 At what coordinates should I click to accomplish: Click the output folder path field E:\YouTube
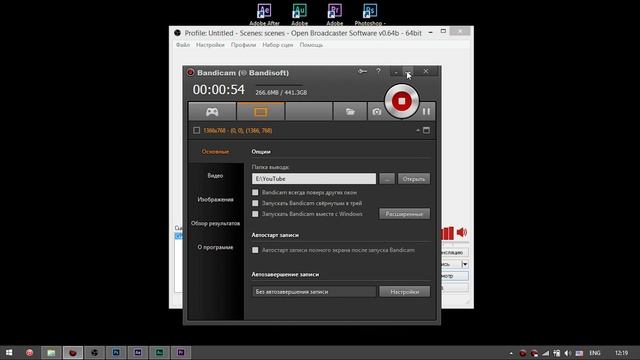[x=314, y=179]
